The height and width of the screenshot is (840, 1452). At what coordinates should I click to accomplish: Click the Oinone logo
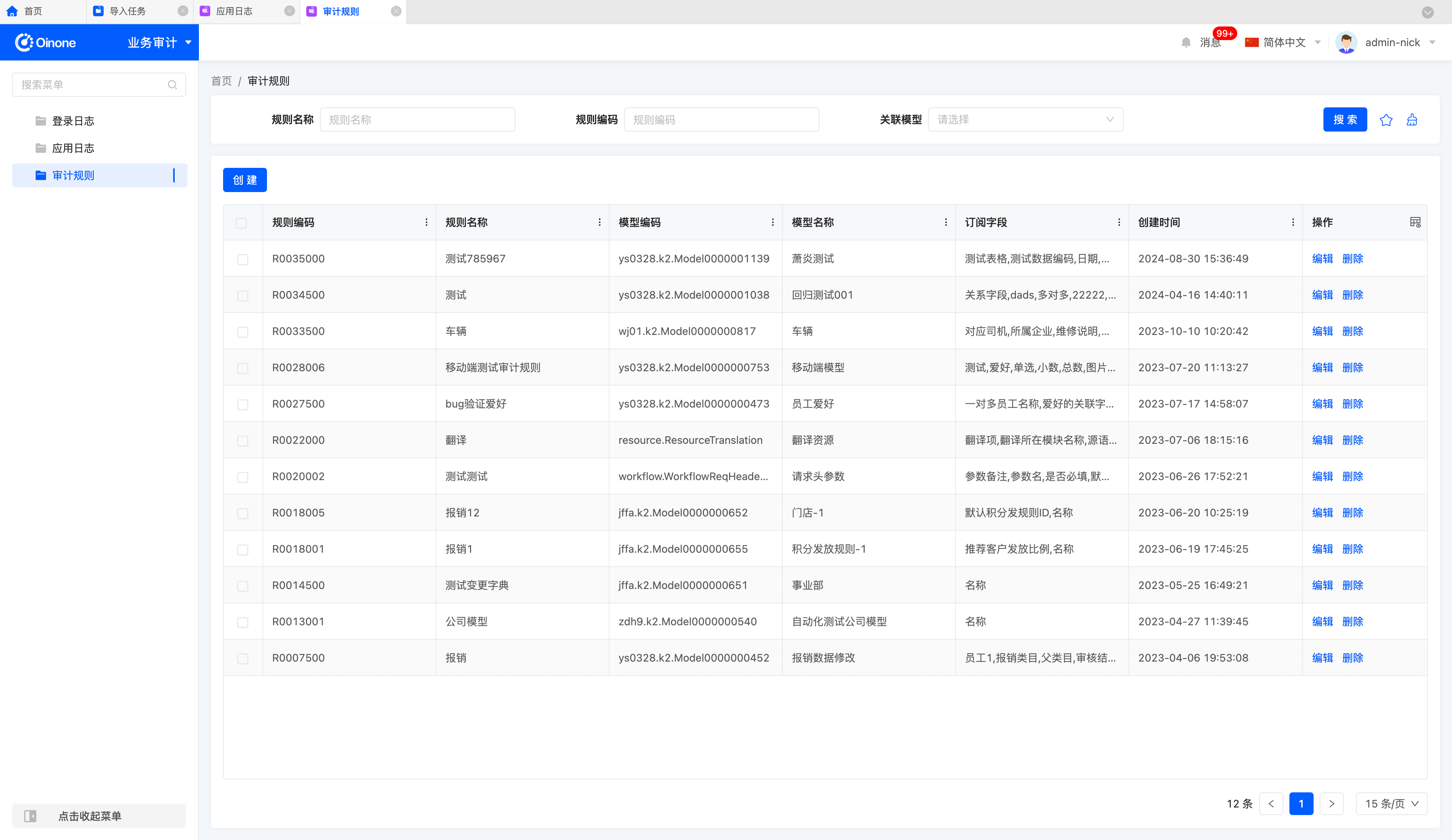point(45,42)
